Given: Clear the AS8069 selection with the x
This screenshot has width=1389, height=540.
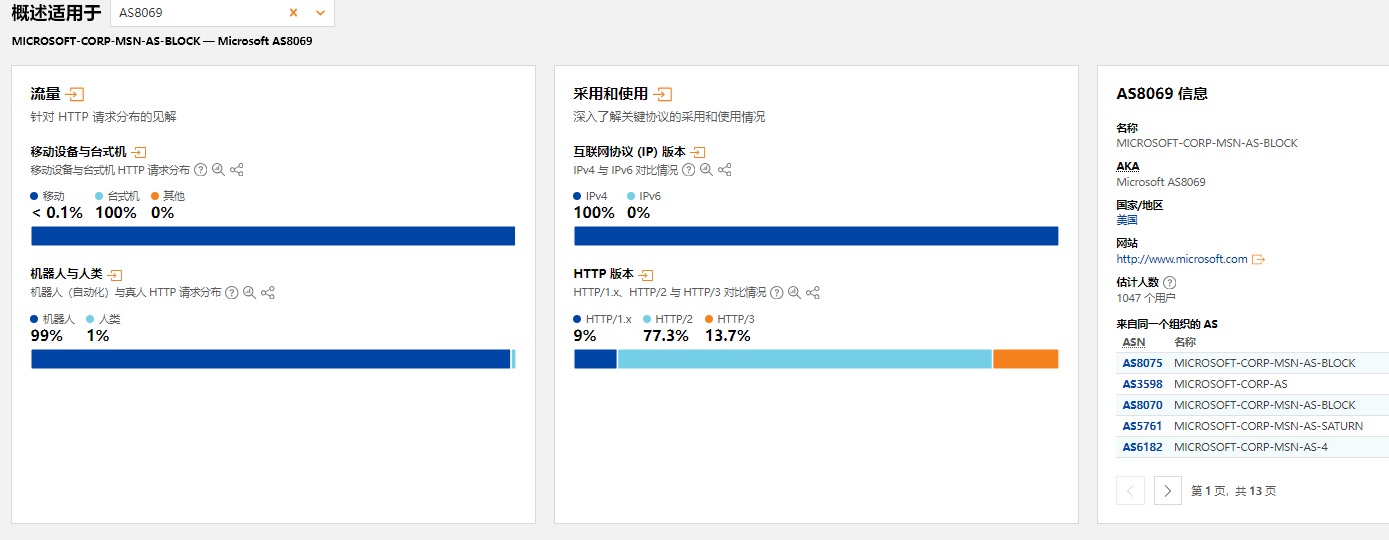Looking at the screenshot, I should click(x=293, y=13).
